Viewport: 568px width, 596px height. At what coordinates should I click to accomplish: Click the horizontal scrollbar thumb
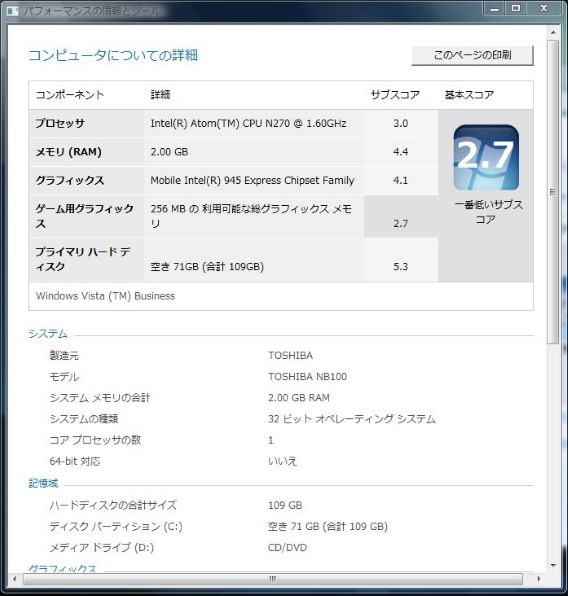[273, 579]
